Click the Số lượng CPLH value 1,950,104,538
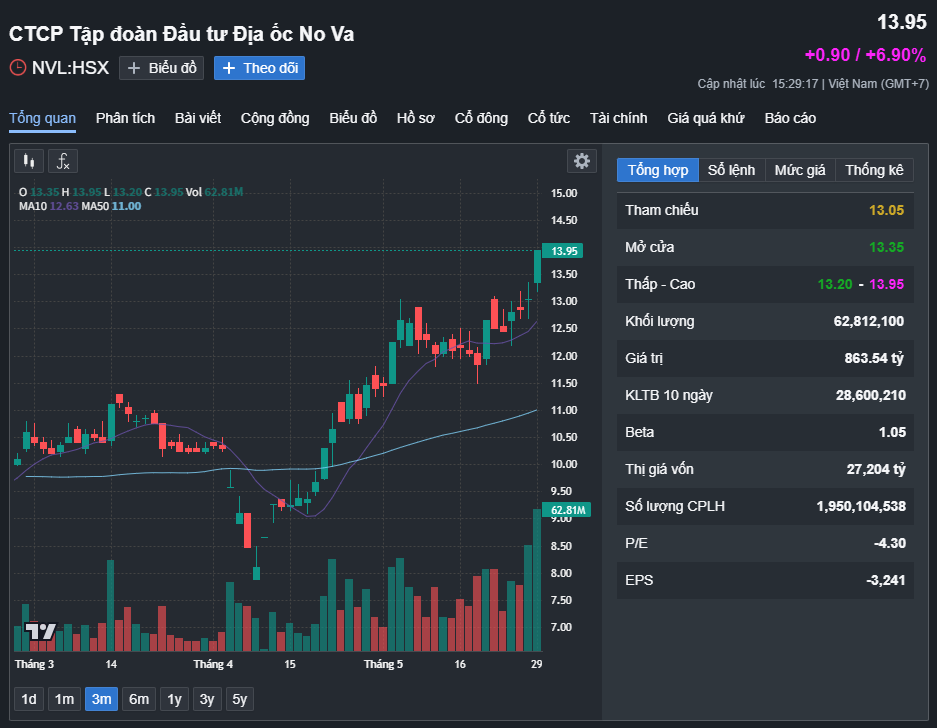 click(861, 507)
